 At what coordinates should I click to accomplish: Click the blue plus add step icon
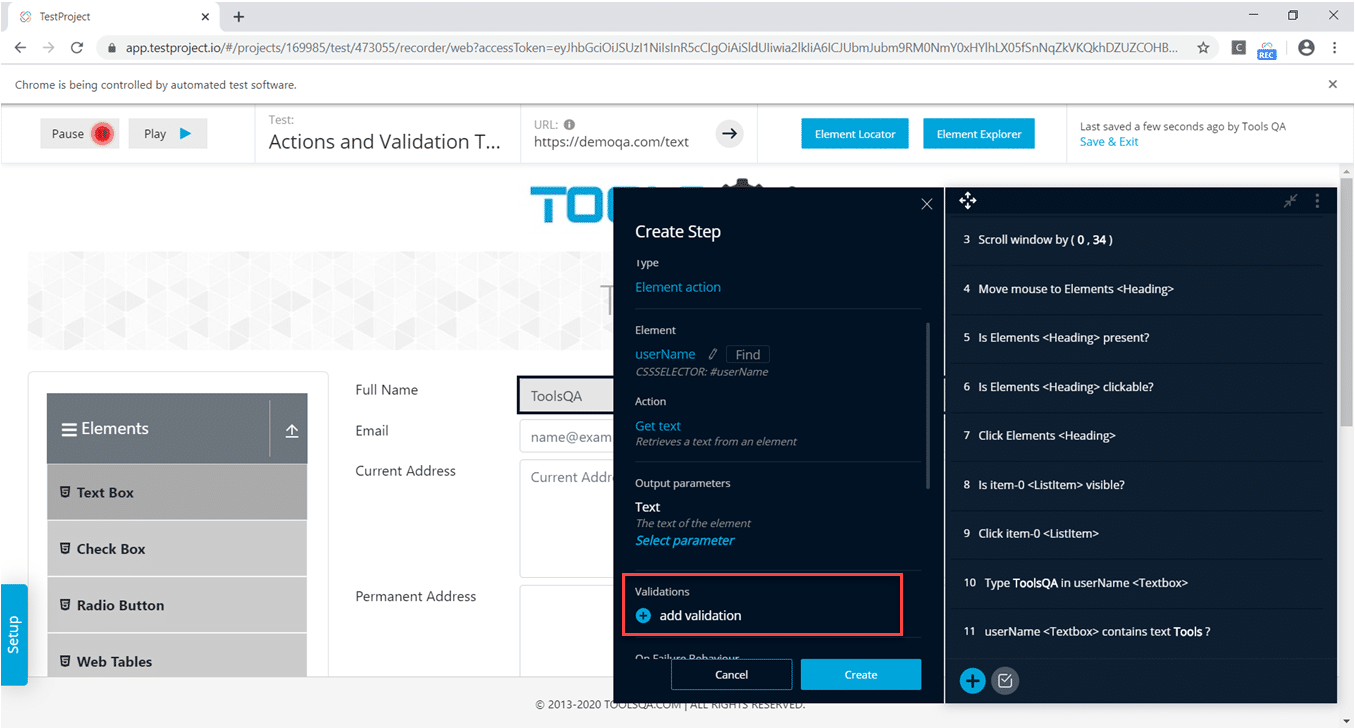[972, 681]
